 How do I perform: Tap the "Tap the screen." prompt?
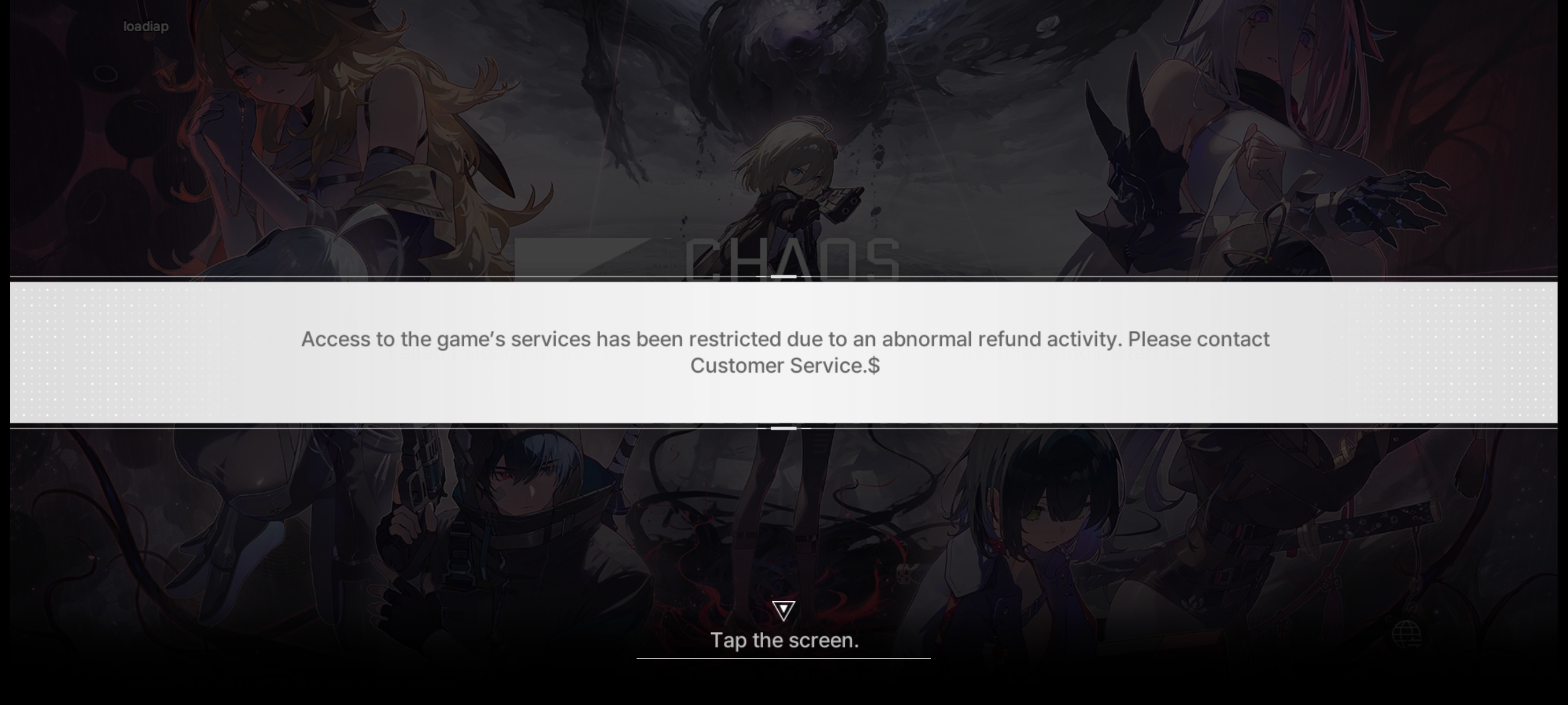click(x=784, y=640)
